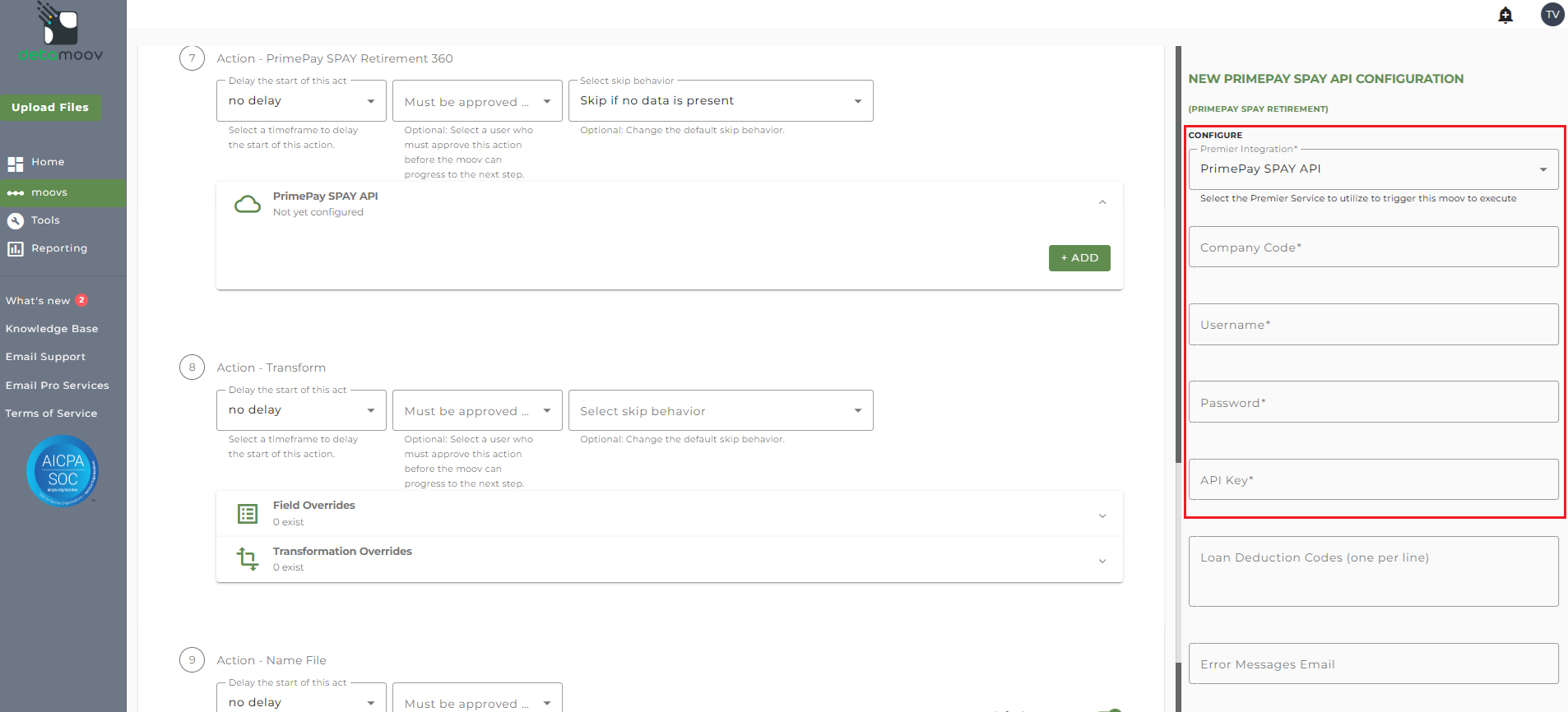Open delay dropdown for the Transform action
The image size is (1568, 712).
point(301,410)
